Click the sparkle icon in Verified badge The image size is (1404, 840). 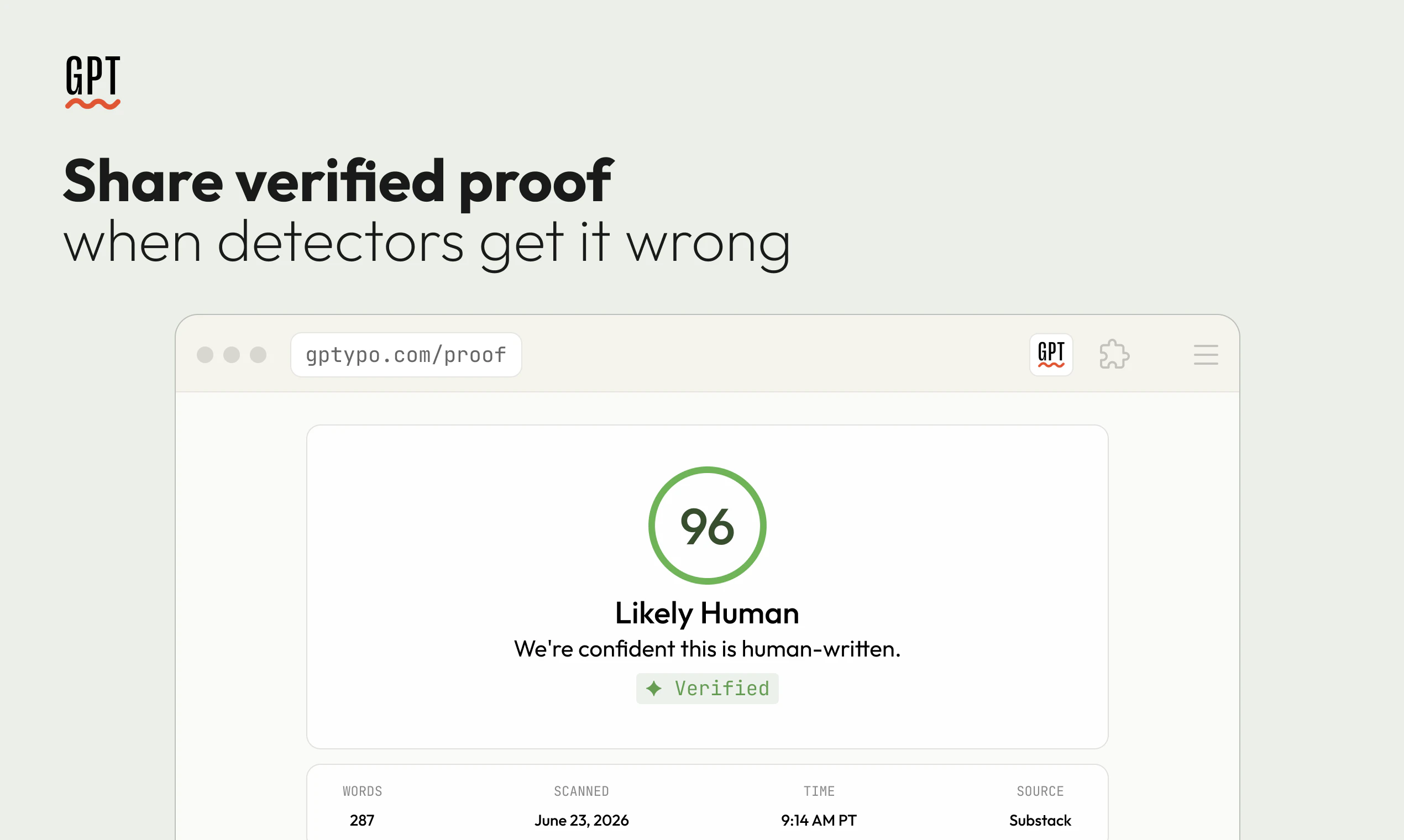click(654, 688)
